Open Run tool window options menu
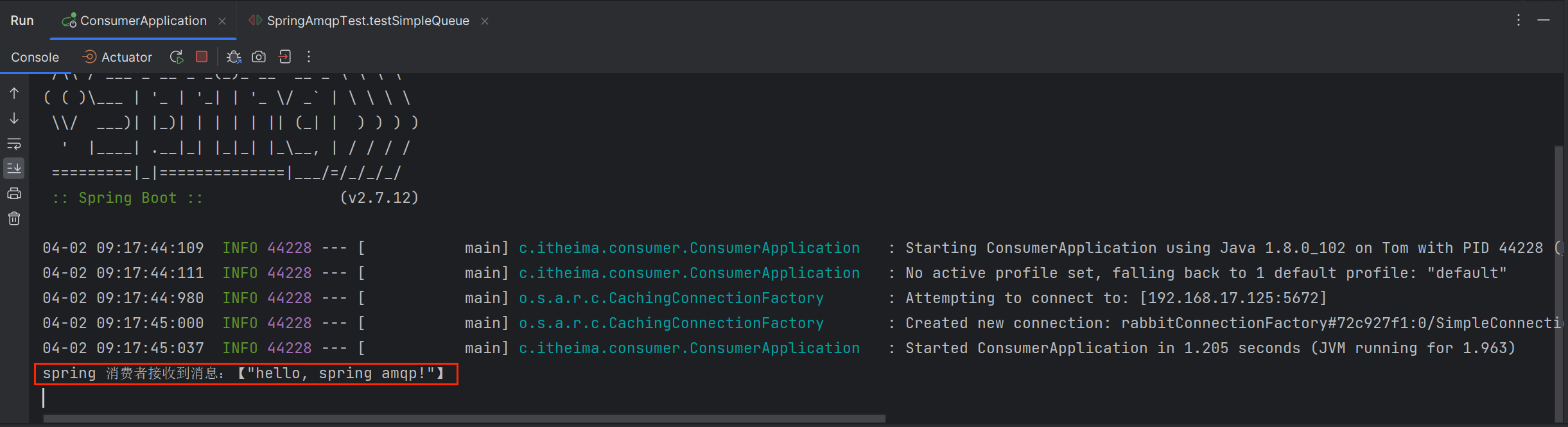 [x=1519, y=21]
